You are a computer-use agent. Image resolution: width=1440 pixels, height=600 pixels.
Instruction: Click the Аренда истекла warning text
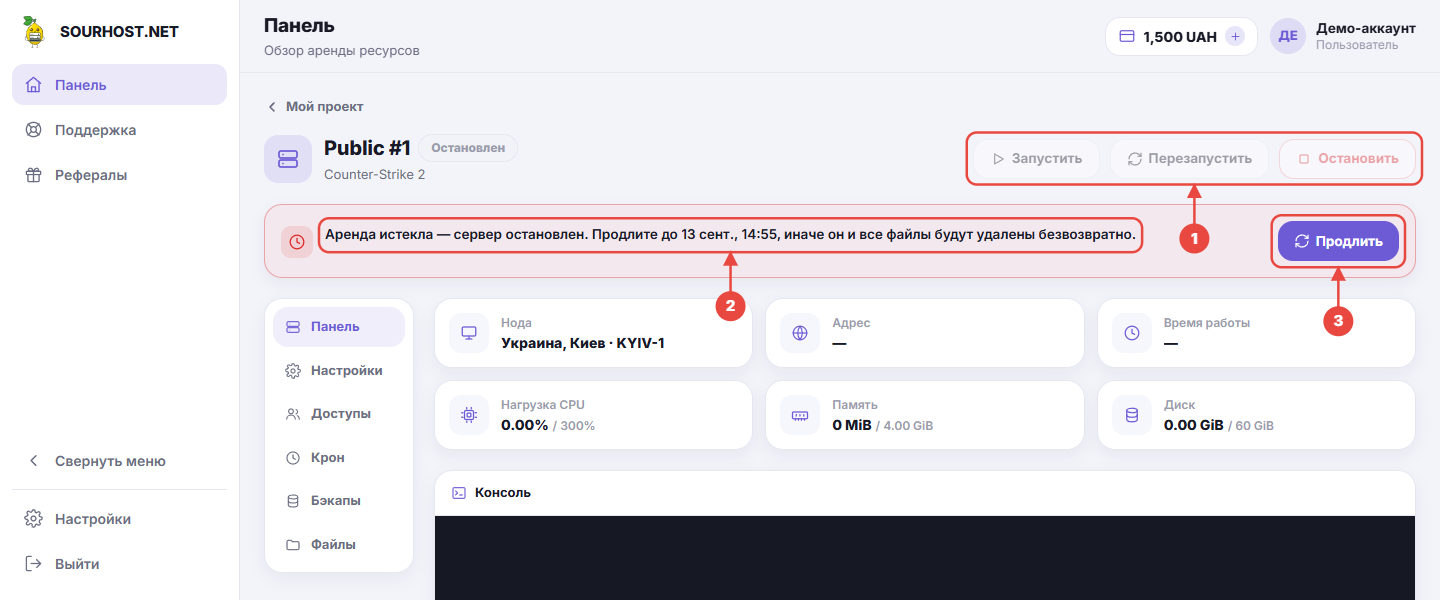731,236
